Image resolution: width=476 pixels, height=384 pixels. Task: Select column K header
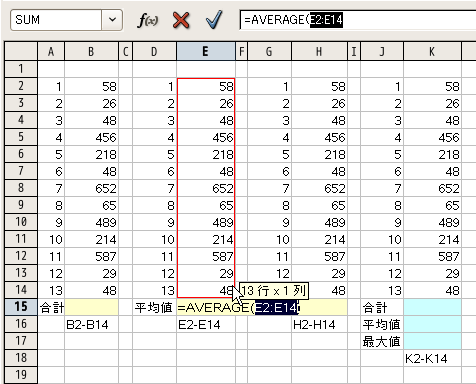tap(432, 51)
